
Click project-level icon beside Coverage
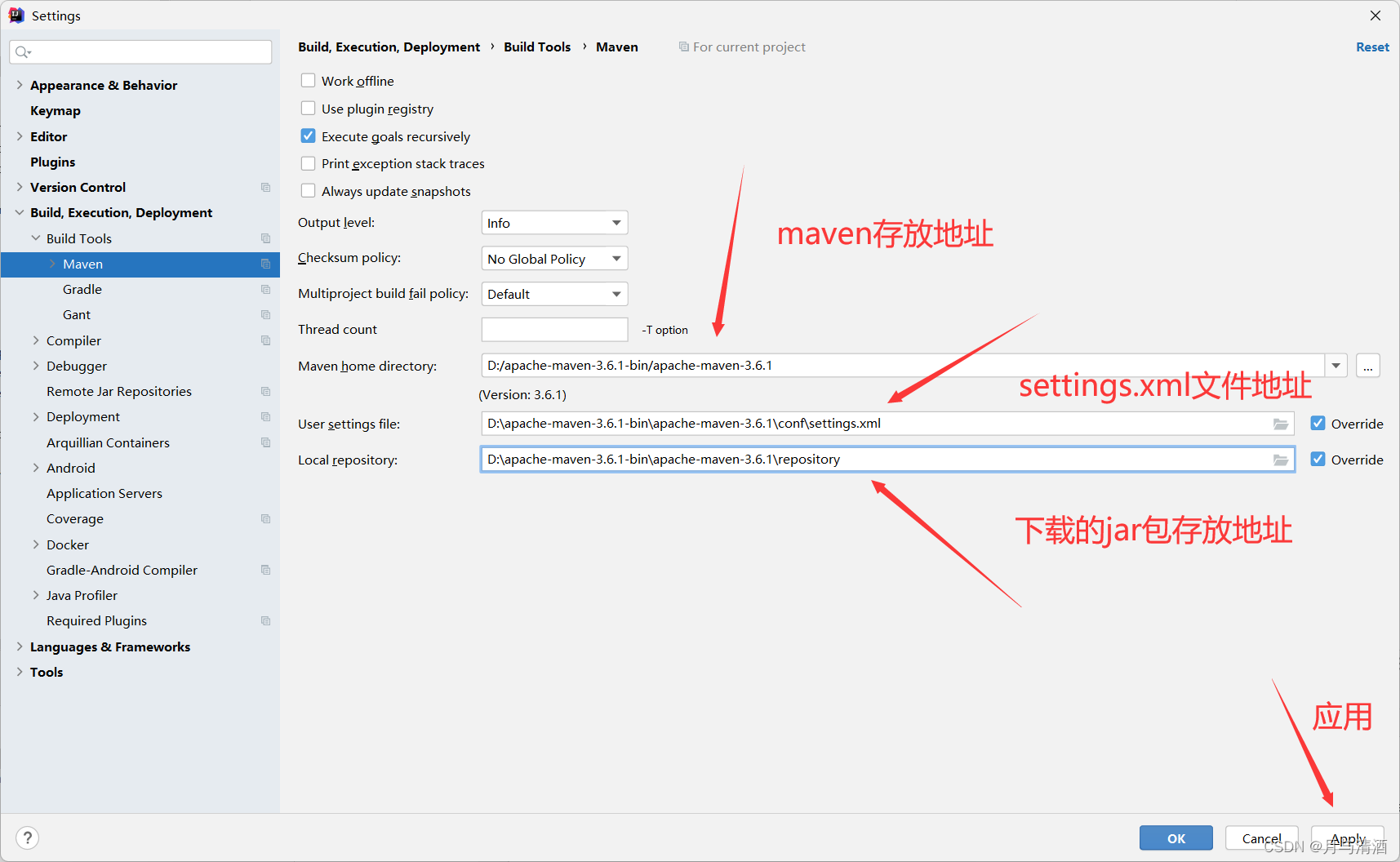265,518
